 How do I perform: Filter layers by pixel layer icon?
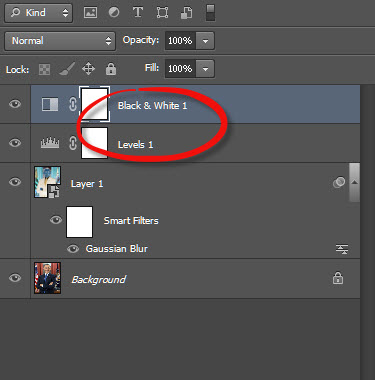pos(90,13)
